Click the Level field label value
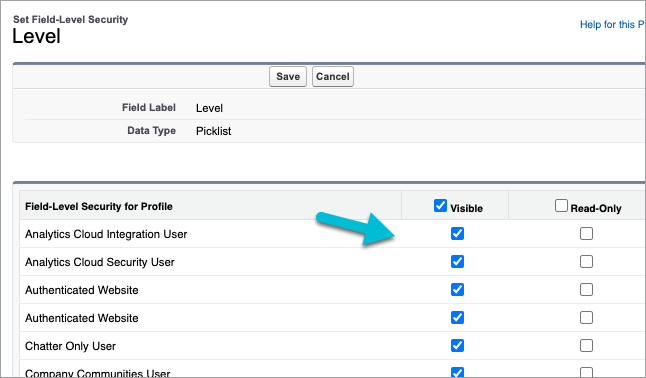Viewport: 646px width, 378px height. (209, 108)
